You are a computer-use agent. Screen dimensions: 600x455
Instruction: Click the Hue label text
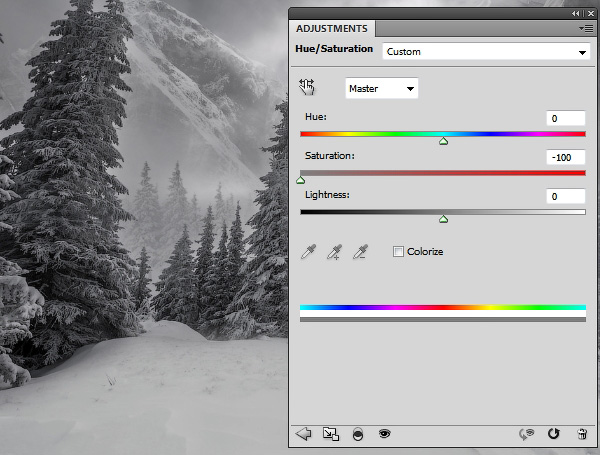(316, 117)
